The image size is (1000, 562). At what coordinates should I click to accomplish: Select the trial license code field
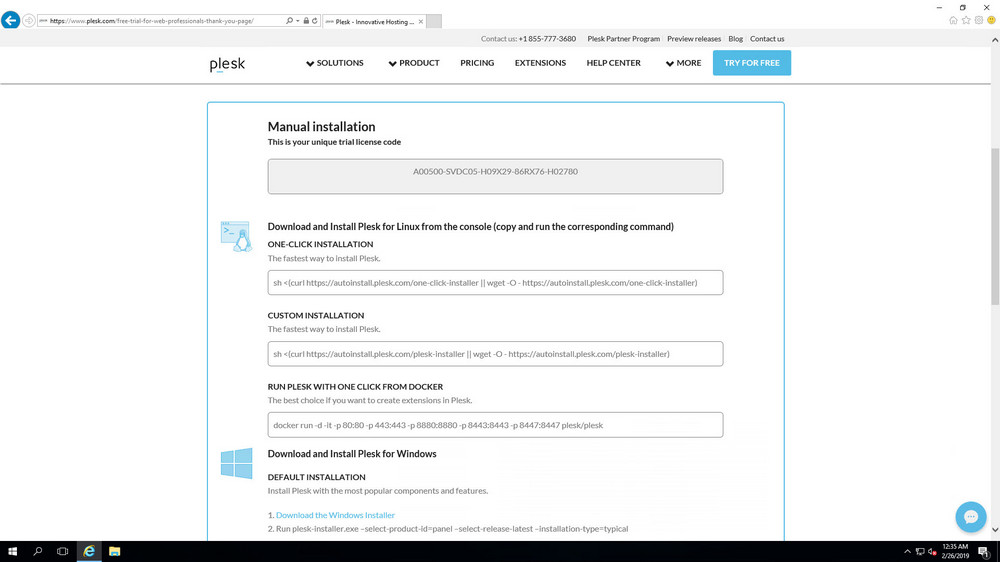point(496,176)
